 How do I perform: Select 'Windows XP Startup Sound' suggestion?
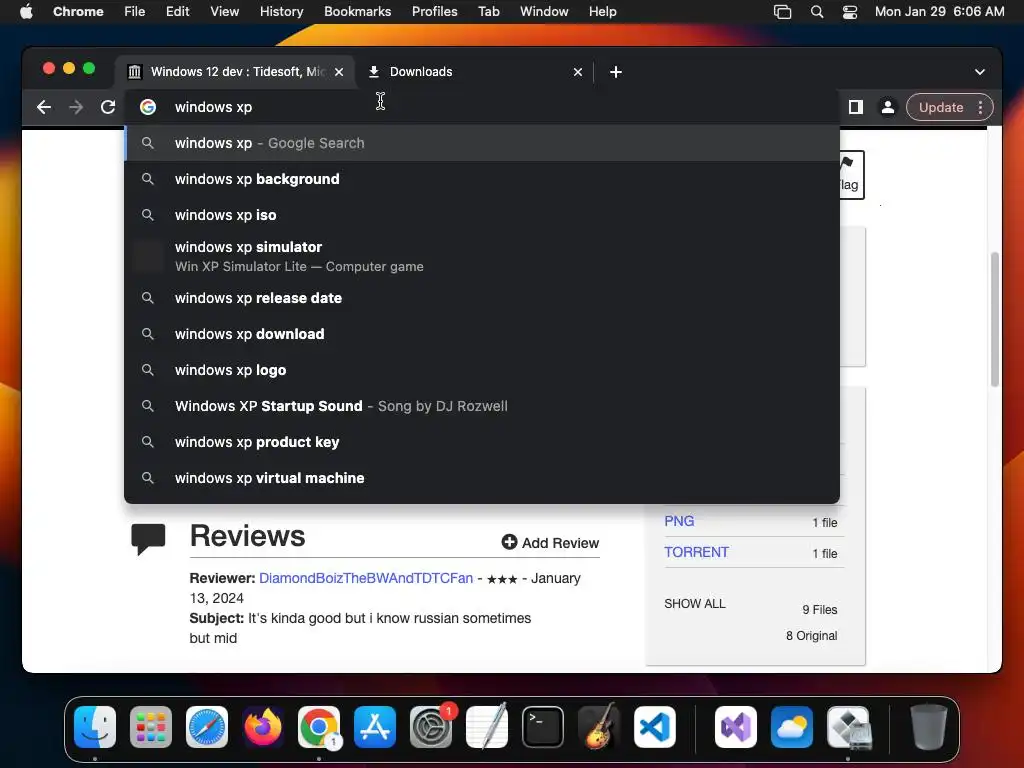[482, 406]
